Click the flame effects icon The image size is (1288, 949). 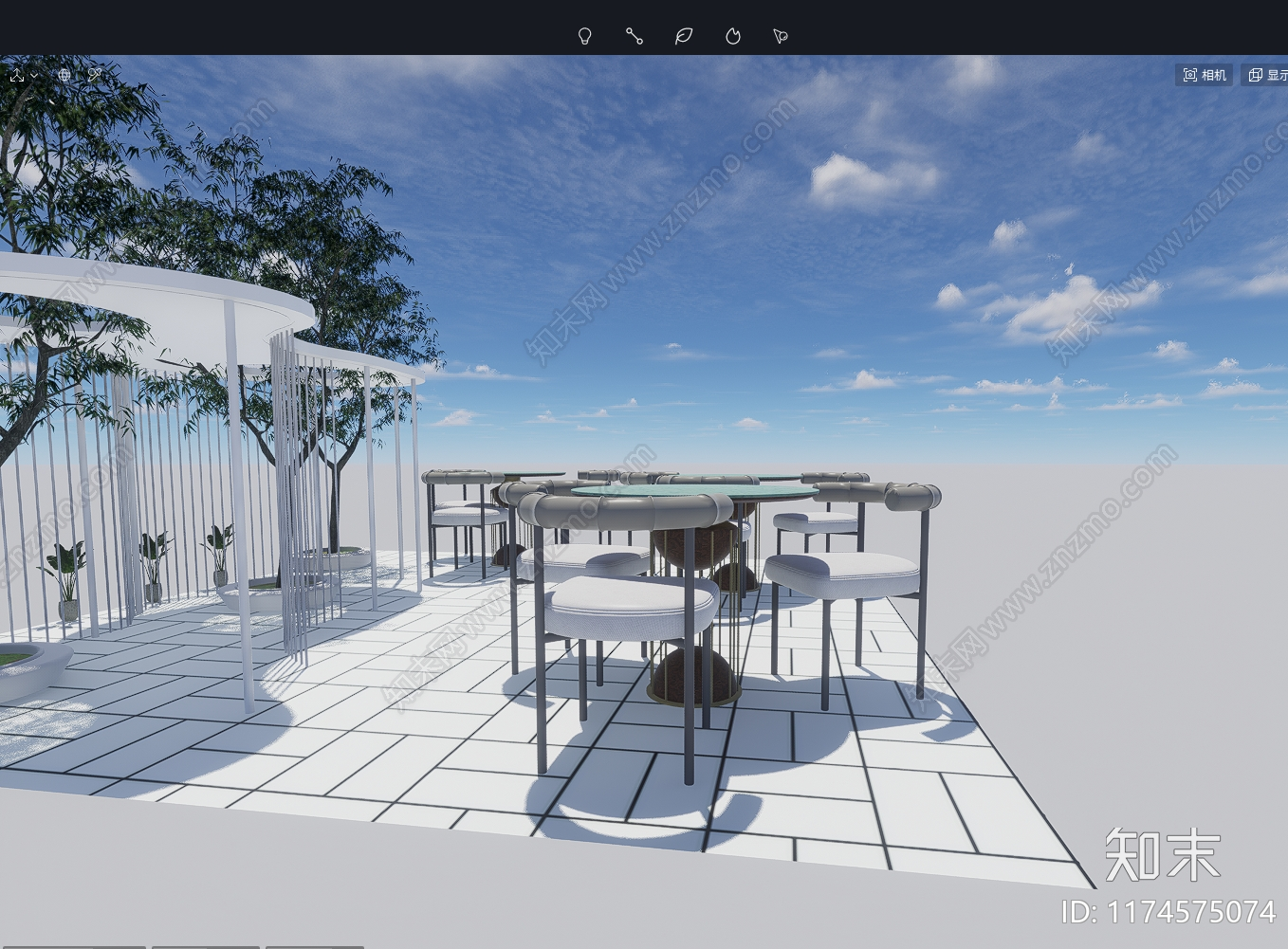tap(732, 36)
